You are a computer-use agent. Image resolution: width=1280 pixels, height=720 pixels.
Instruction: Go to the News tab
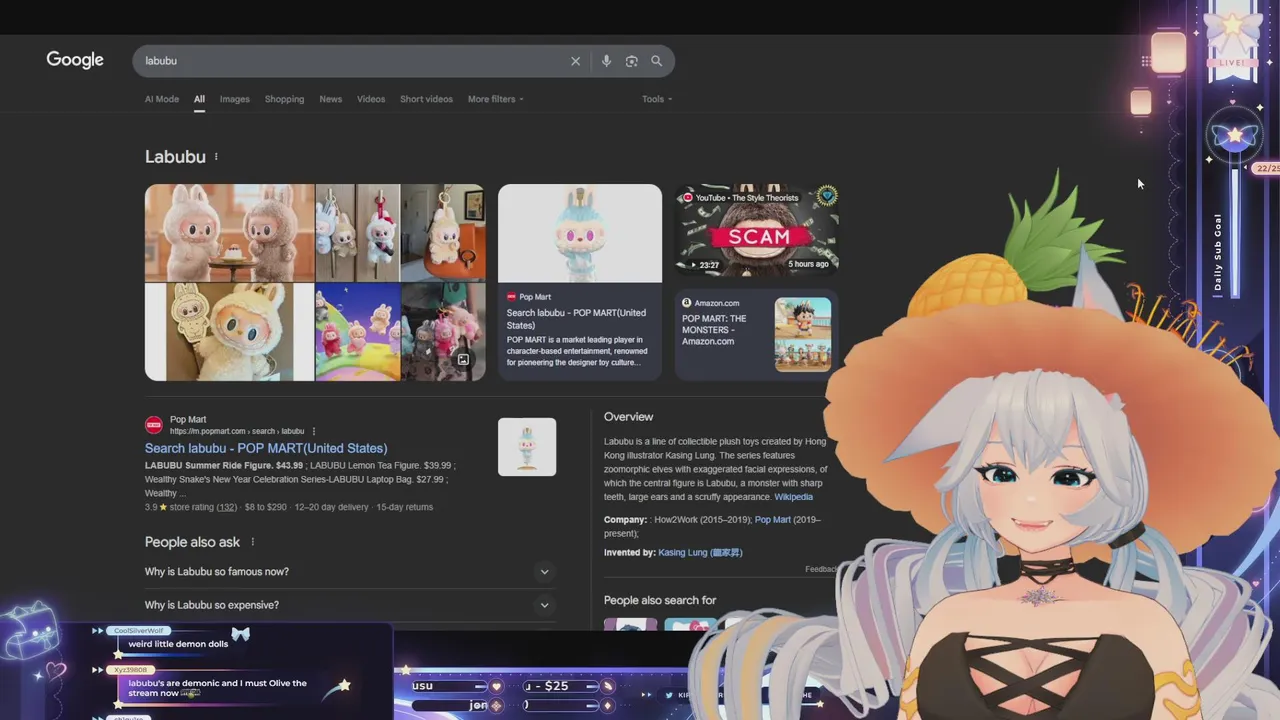click(x=331, y=99)
